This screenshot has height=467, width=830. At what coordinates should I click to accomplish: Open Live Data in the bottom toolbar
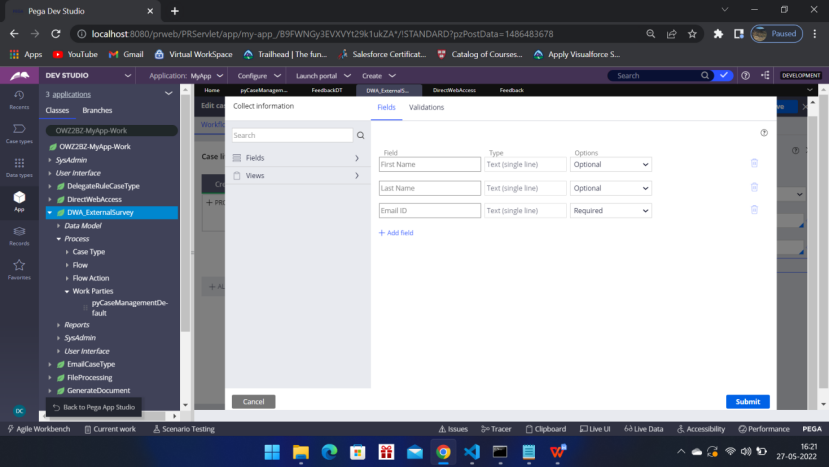(644, 429)
